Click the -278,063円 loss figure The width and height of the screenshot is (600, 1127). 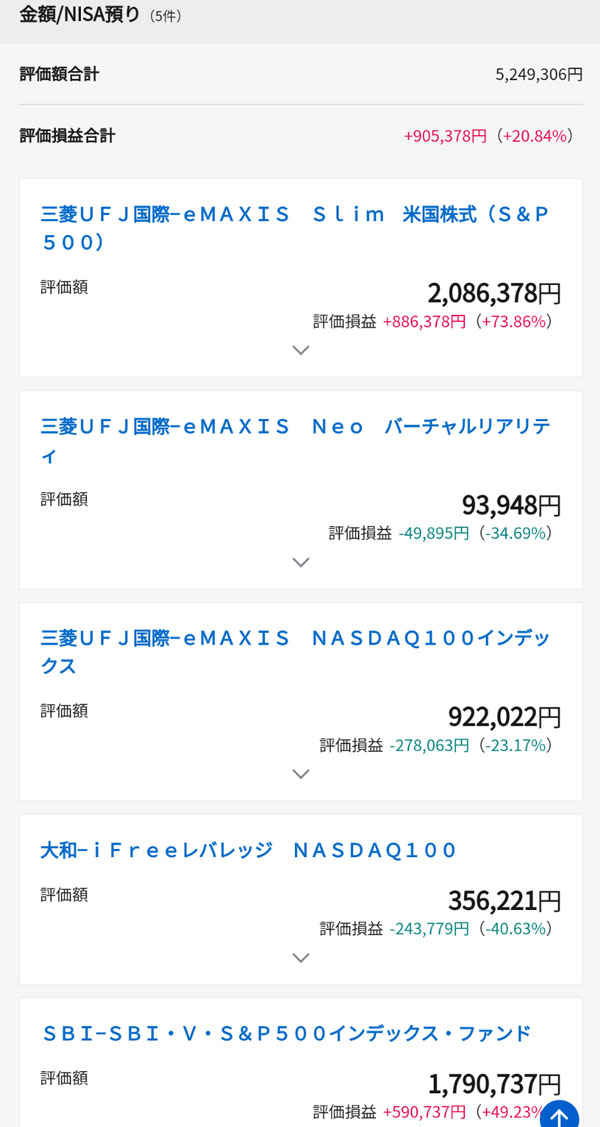coord(429,745)
